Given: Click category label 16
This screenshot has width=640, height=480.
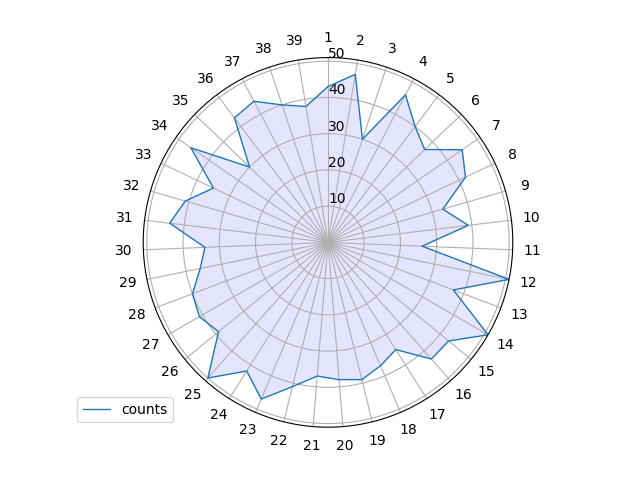Looking at the screenshot, I should [x=463, y=394].
